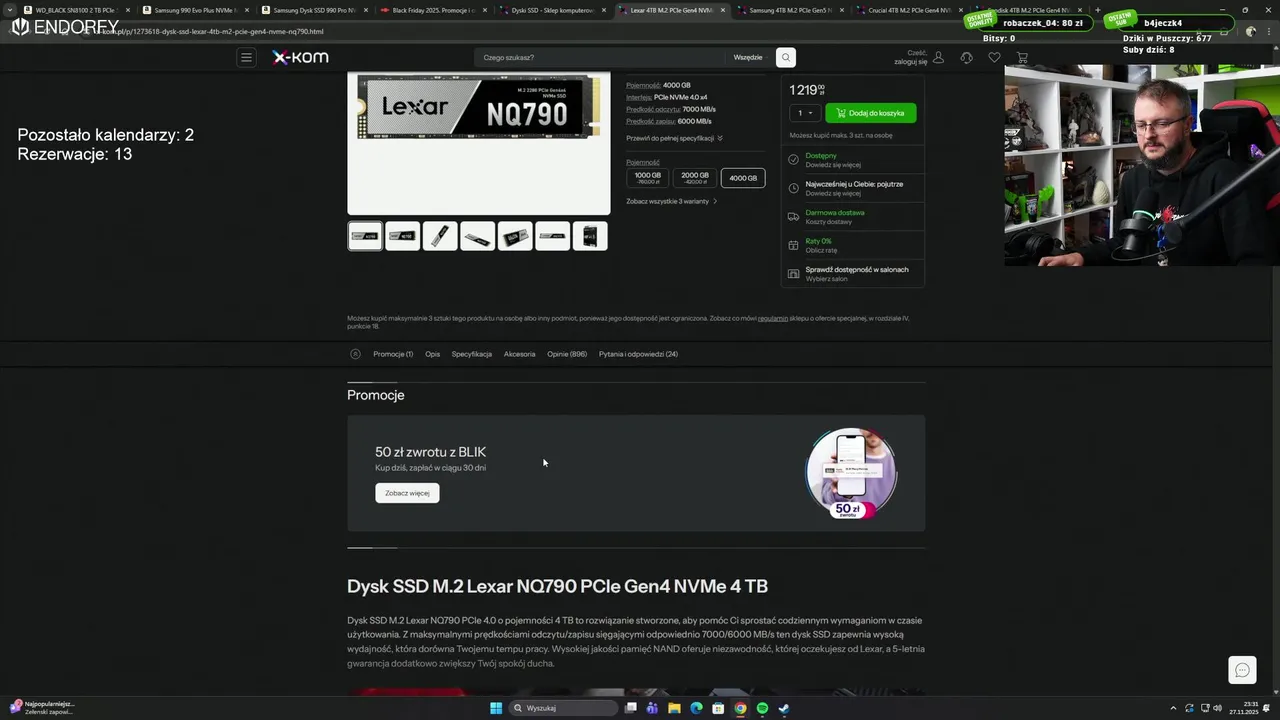Open File Explorer on taskbar
Image resolution: width=1280 pixels, height=720 pixels.
[674, 708]
